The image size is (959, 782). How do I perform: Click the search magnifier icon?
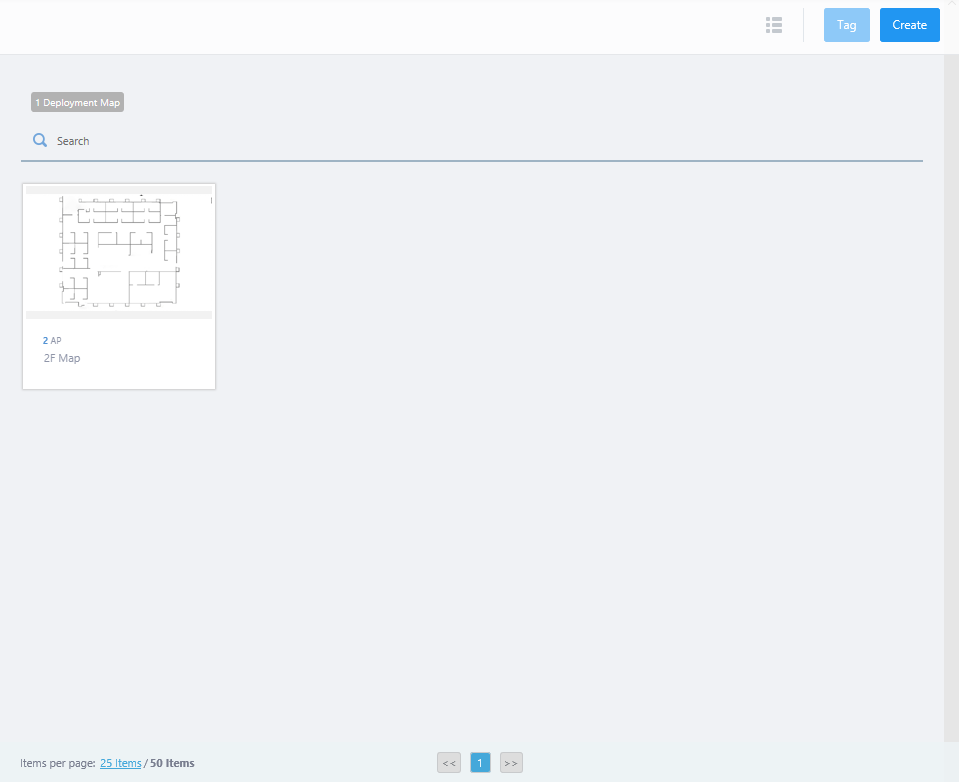pyautogui.click(x=40, y=141)
